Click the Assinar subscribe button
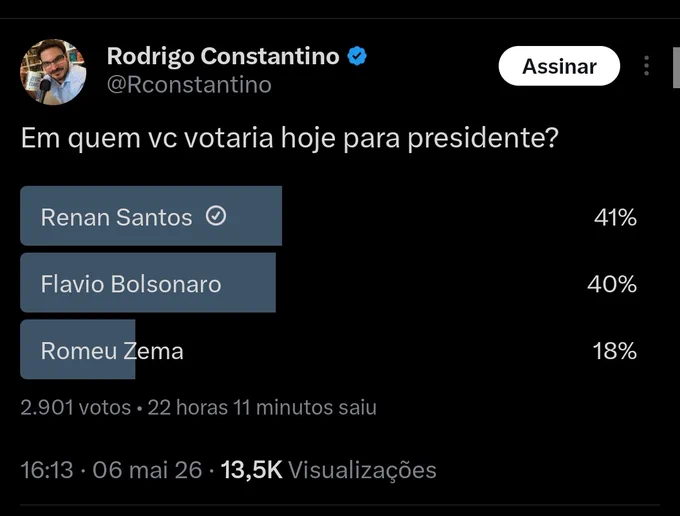The width and height of the screenshot is (680, 516). pos(559,66)
